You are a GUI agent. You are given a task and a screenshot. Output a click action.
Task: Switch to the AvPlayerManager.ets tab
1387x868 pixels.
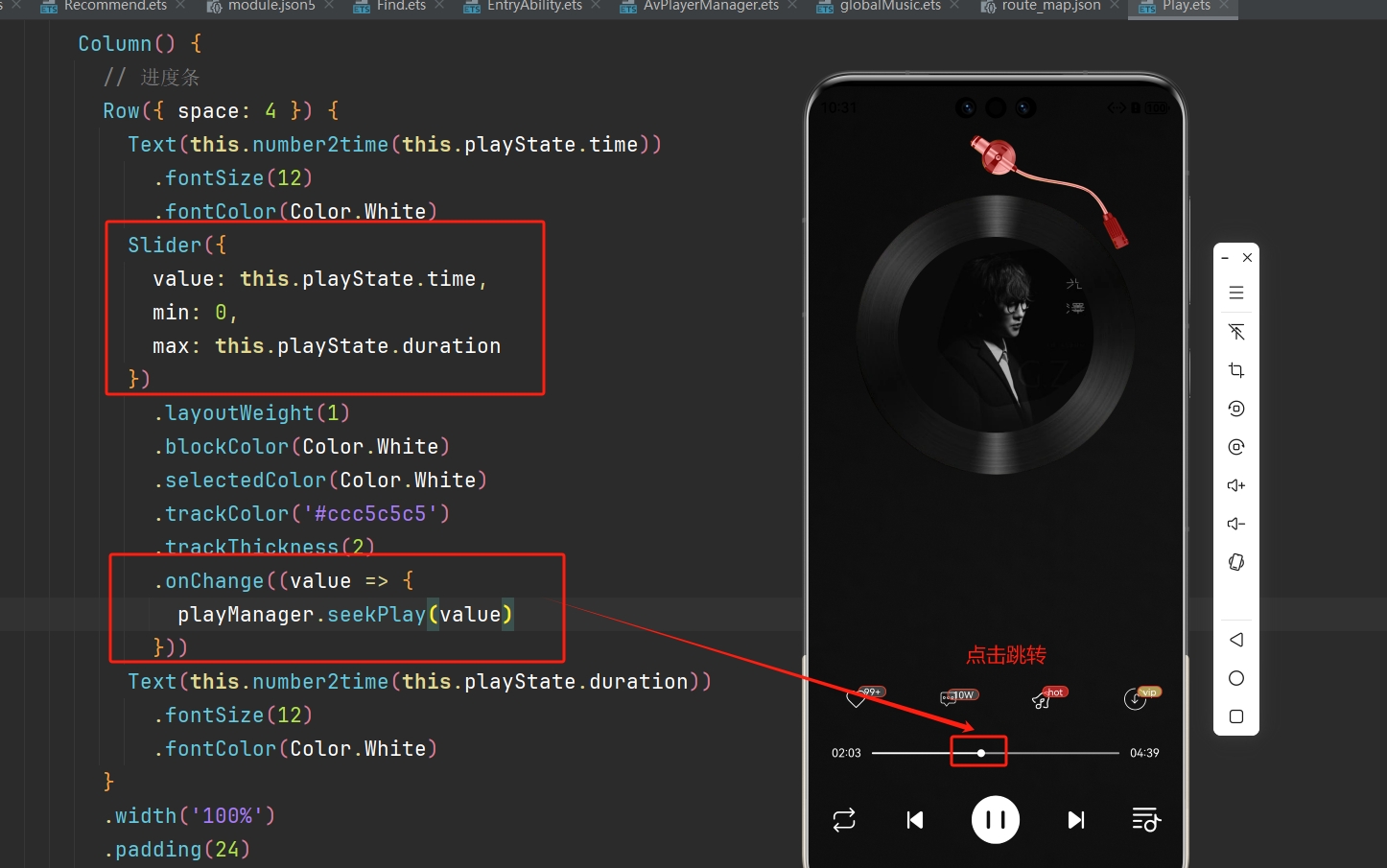710,6
